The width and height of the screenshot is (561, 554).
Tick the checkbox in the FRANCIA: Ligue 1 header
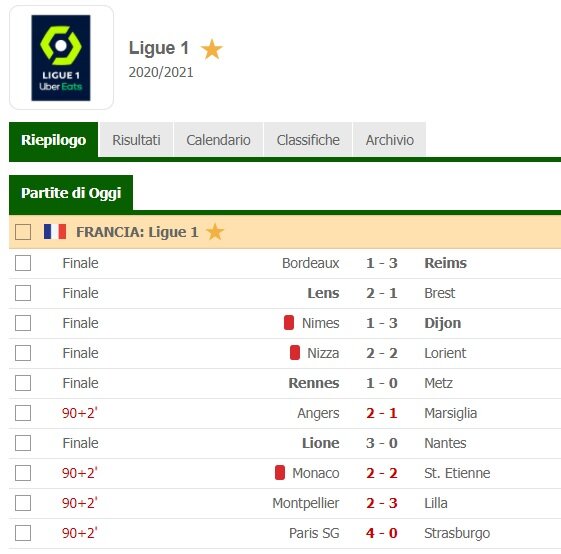point(23,232)
